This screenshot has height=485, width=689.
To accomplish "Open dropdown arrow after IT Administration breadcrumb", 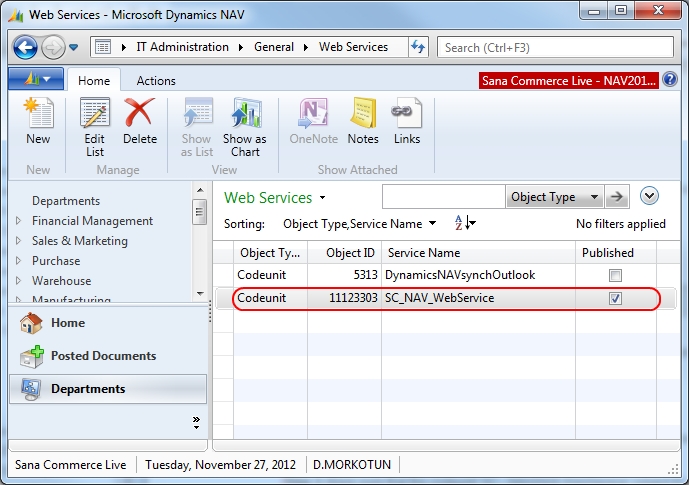I will [x=241, y=47].
